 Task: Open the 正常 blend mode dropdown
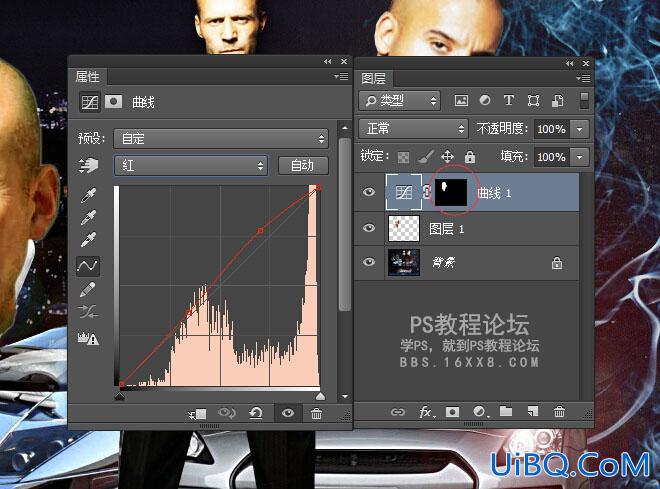tap(413, 128)
